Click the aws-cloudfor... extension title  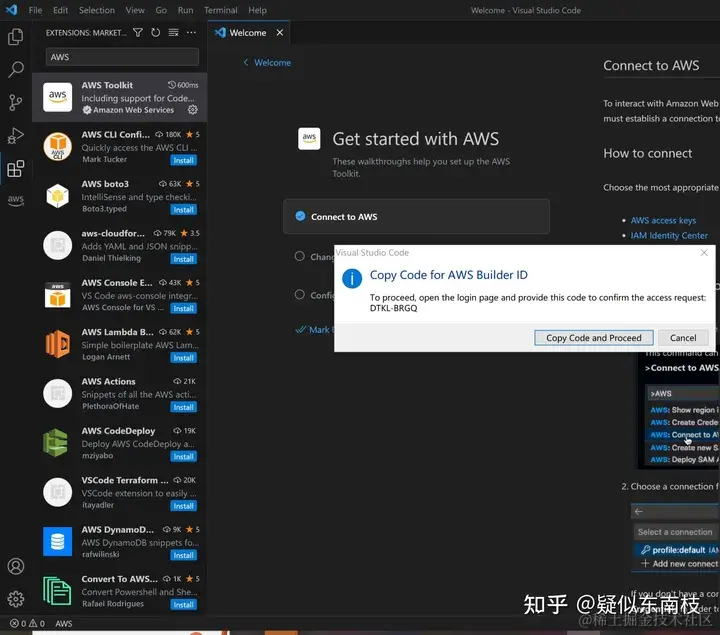coord(113,233)
